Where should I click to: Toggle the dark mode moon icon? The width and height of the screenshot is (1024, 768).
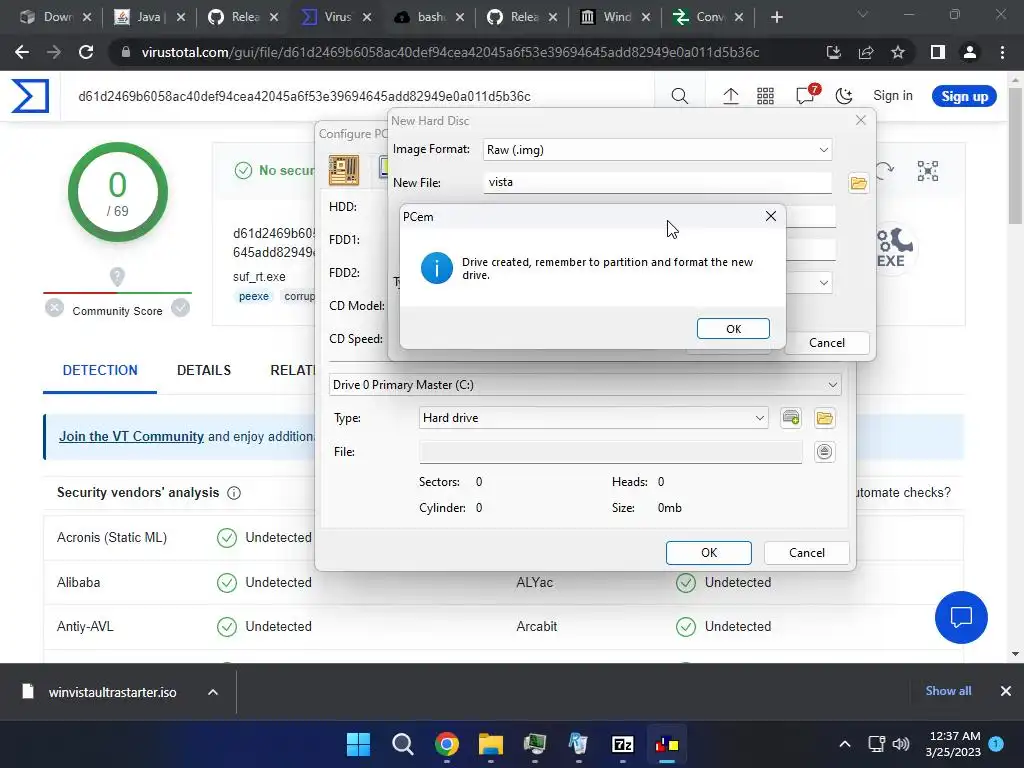[844, 97]
